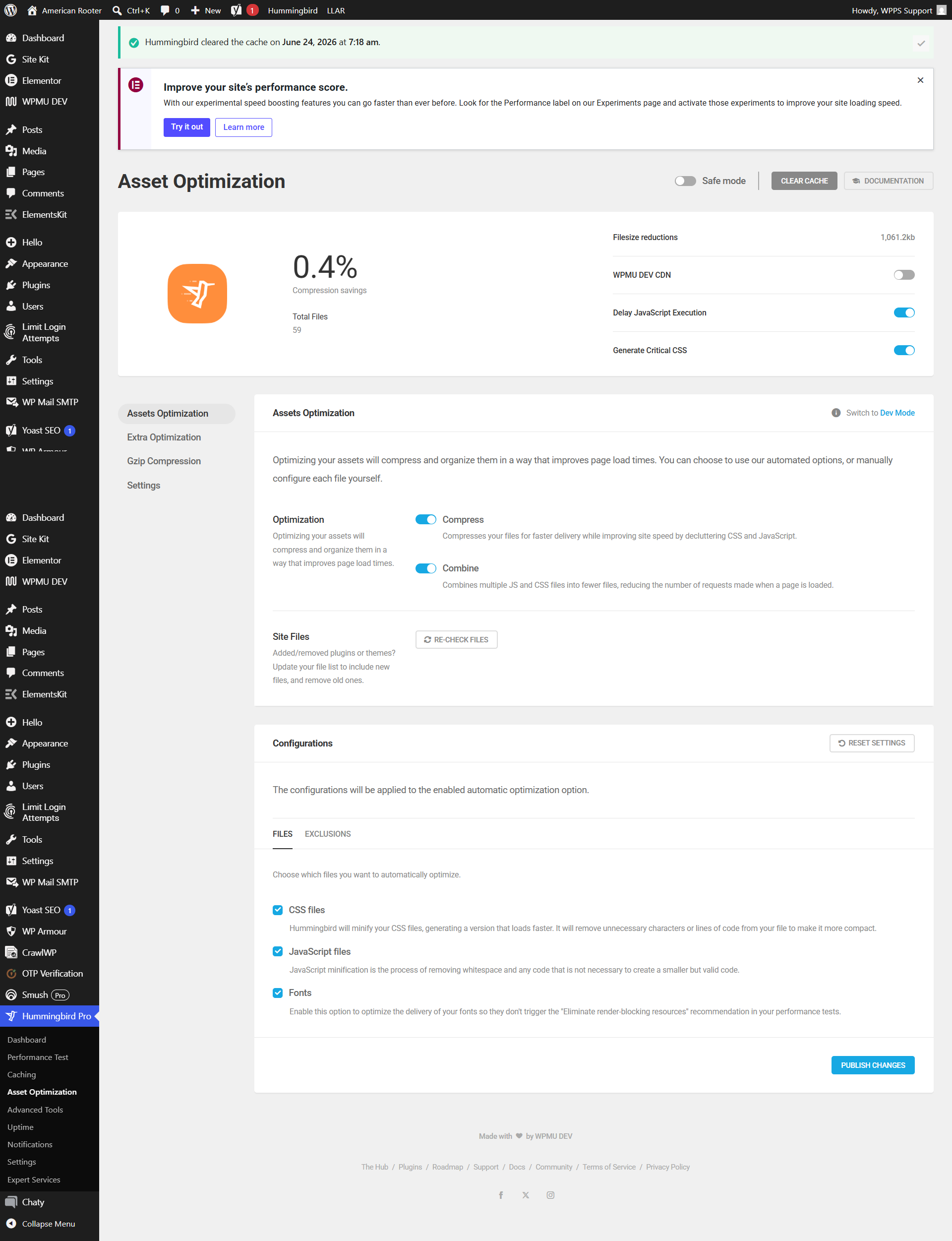Open Caching submenu item
The image size is (952, 1241).
[21, 1074]
